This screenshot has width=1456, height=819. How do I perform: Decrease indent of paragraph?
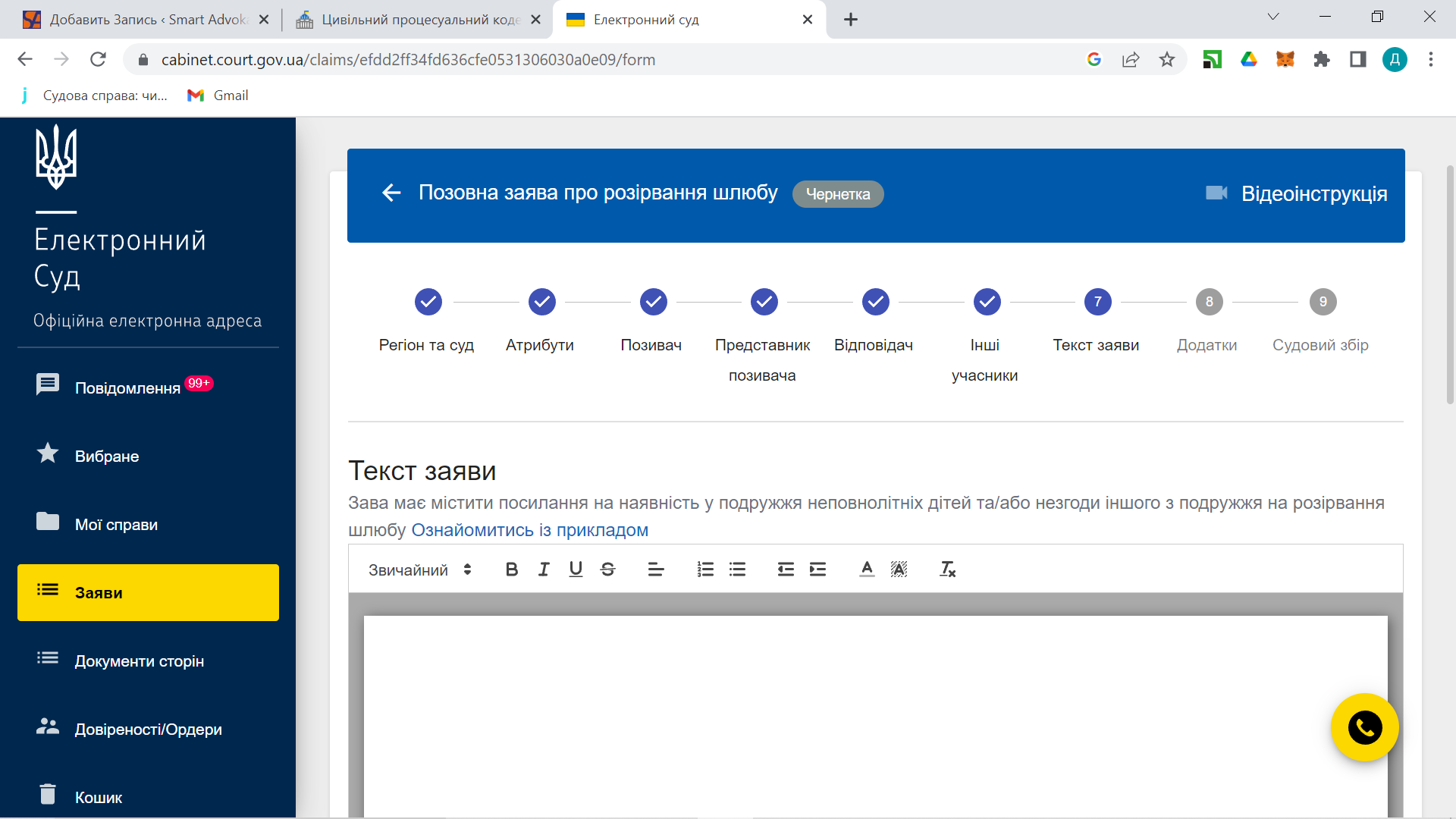pos(786,570)
